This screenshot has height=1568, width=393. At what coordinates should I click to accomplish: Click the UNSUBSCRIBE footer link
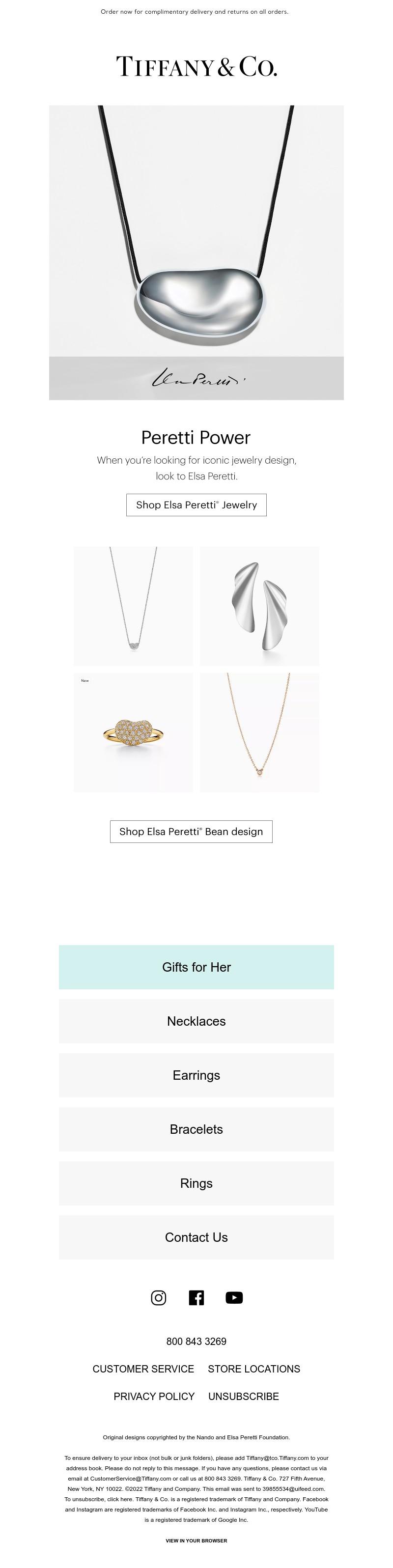(243, 1397)
